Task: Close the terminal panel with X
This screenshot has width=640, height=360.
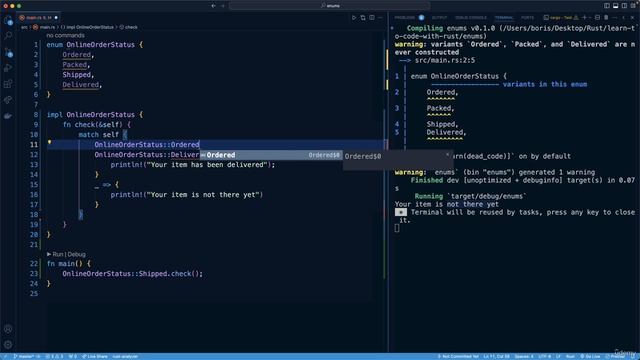Action: [x=632, y=18]
